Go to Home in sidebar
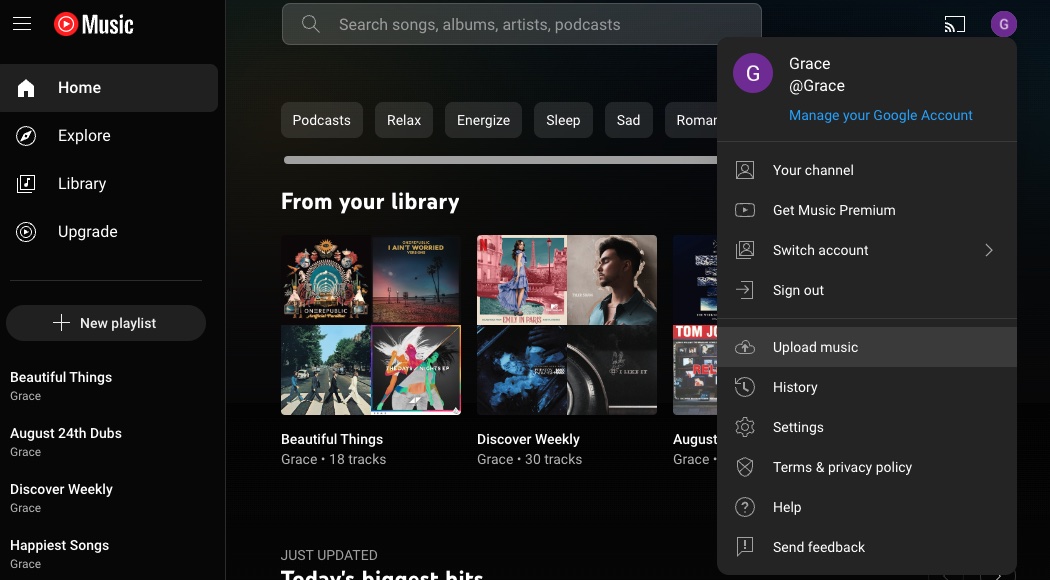Screen dimensions: 1050x580 pos(109,88)
